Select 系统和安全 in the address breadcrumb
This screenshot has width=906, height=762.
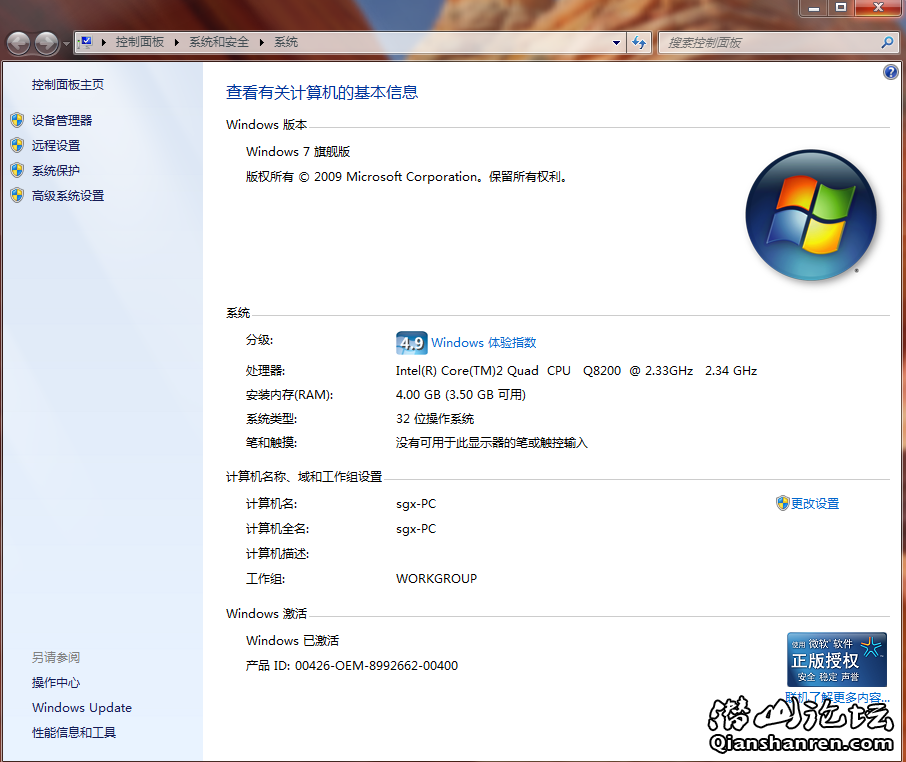click(x=219, y=42)
